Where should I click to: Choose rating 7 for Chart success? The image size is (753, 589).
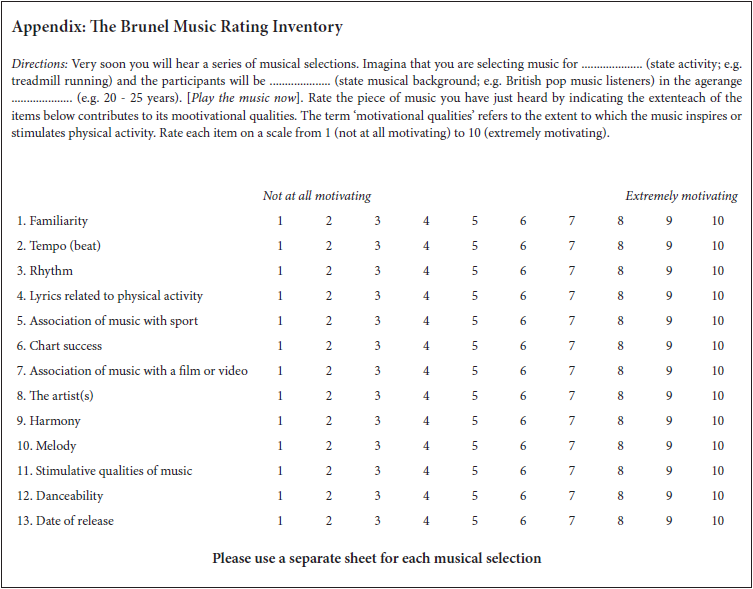(572, 346)
